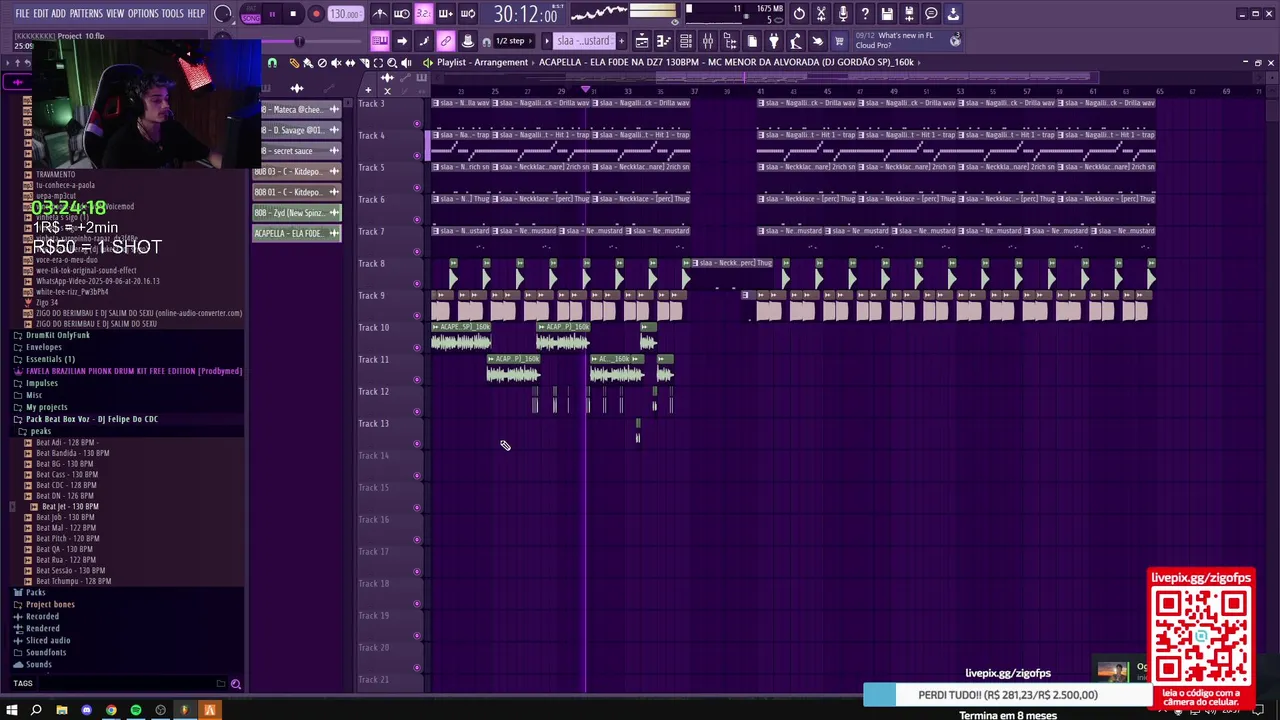Open What's new in FL Cloud news

click(x=908, y=40)
